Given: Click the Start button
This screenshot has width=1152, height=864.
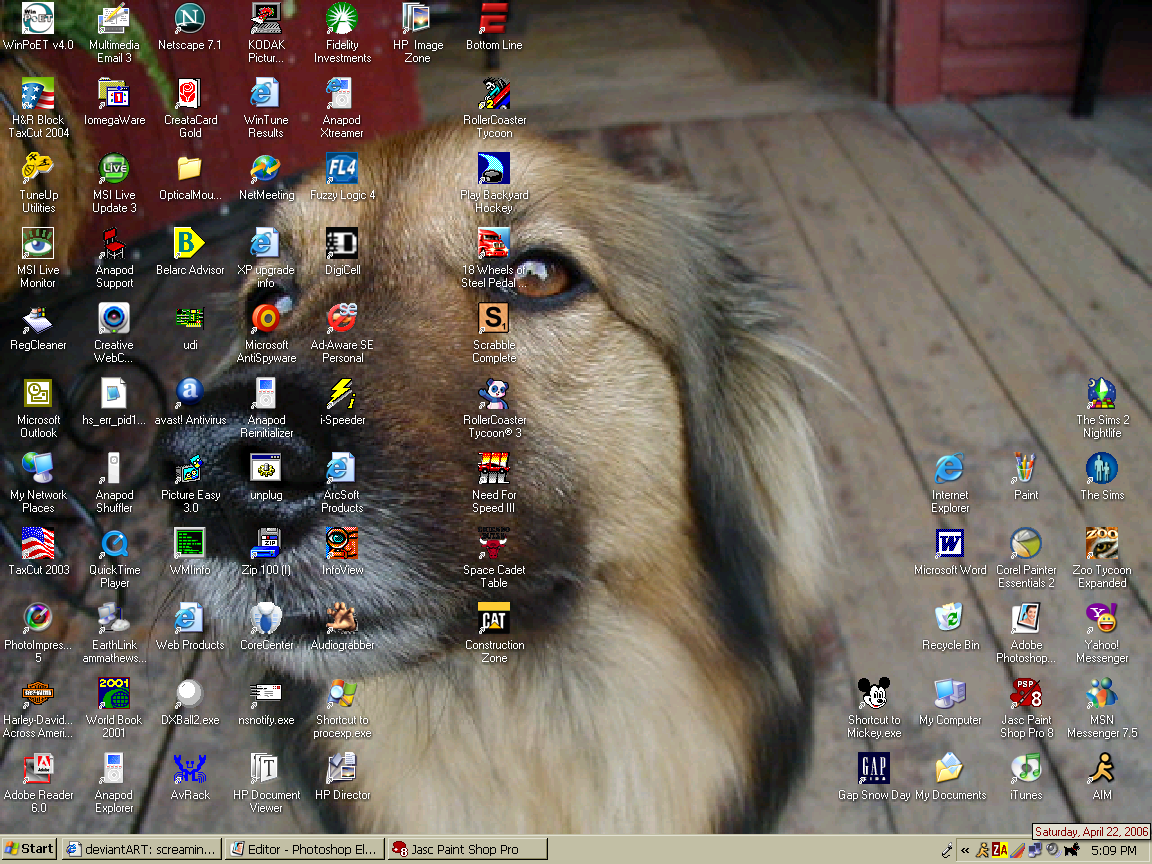Looking at the screenshot, I should tap(29, 849).
